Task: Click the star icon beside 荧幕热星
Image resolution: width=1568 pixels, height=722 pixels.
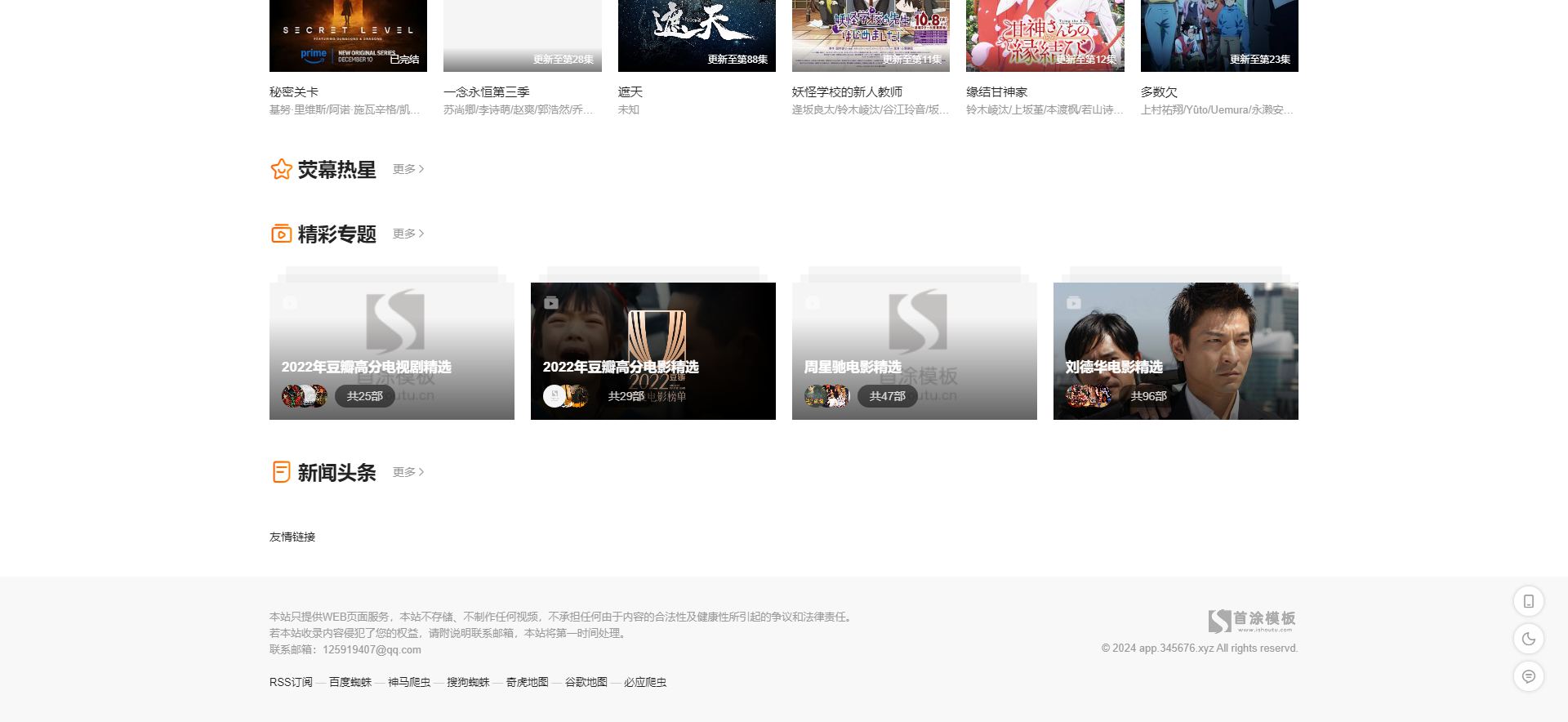Action: click(281, 169)
